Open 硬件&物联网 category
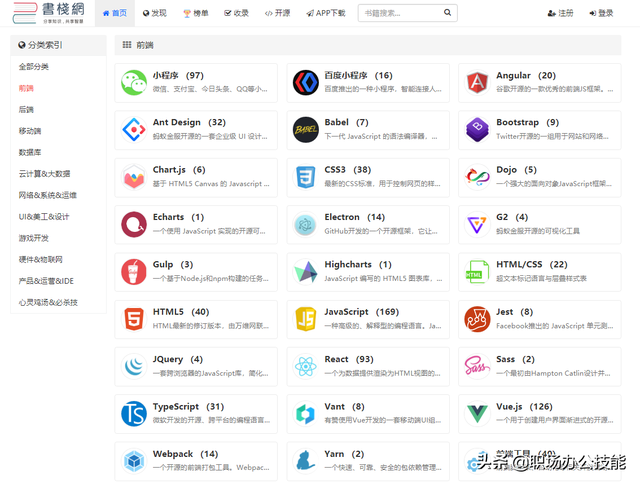 pyautogui.click(x=40, y=260)
